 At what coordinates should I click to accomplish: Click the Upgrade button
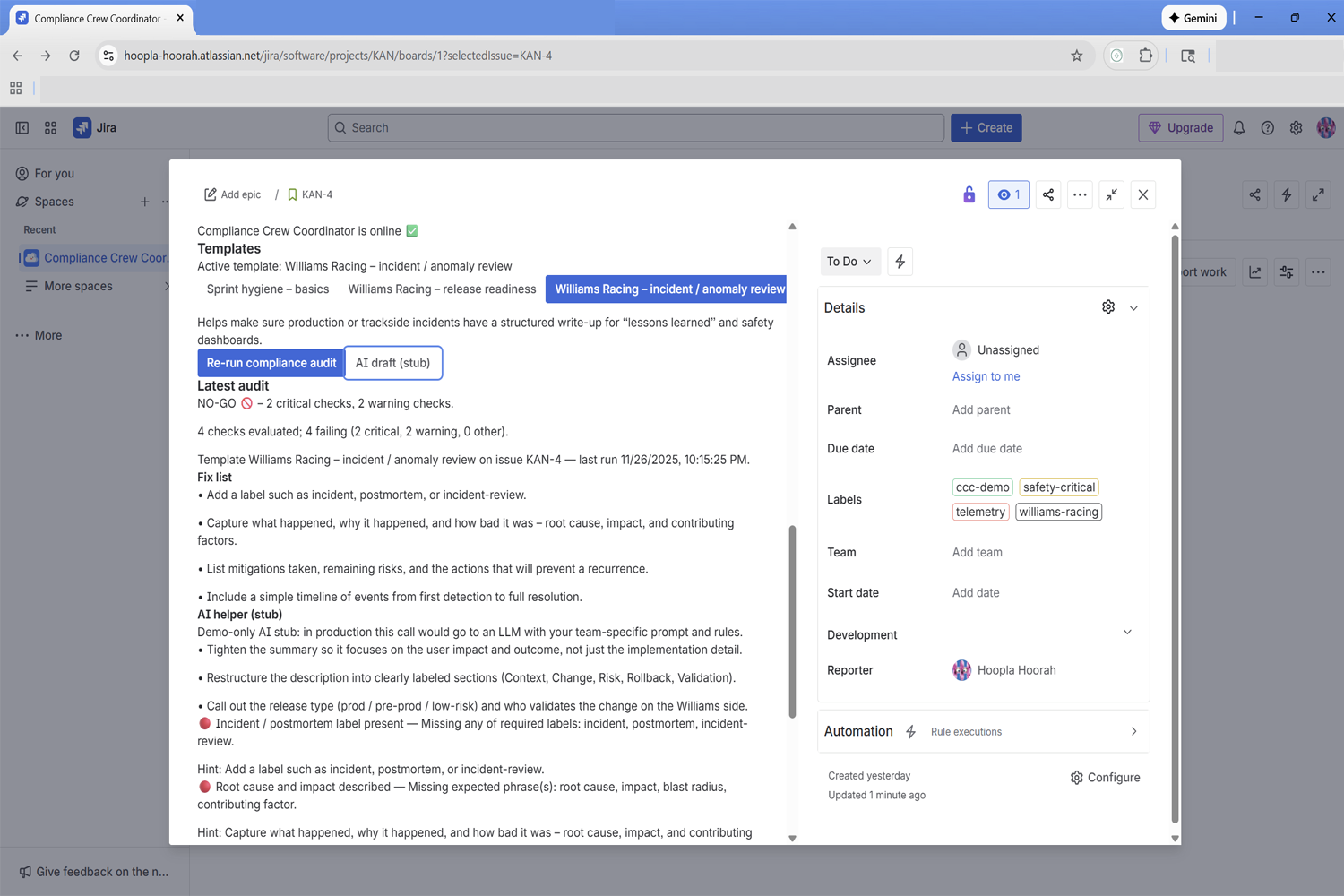(x=1181, y=128)
